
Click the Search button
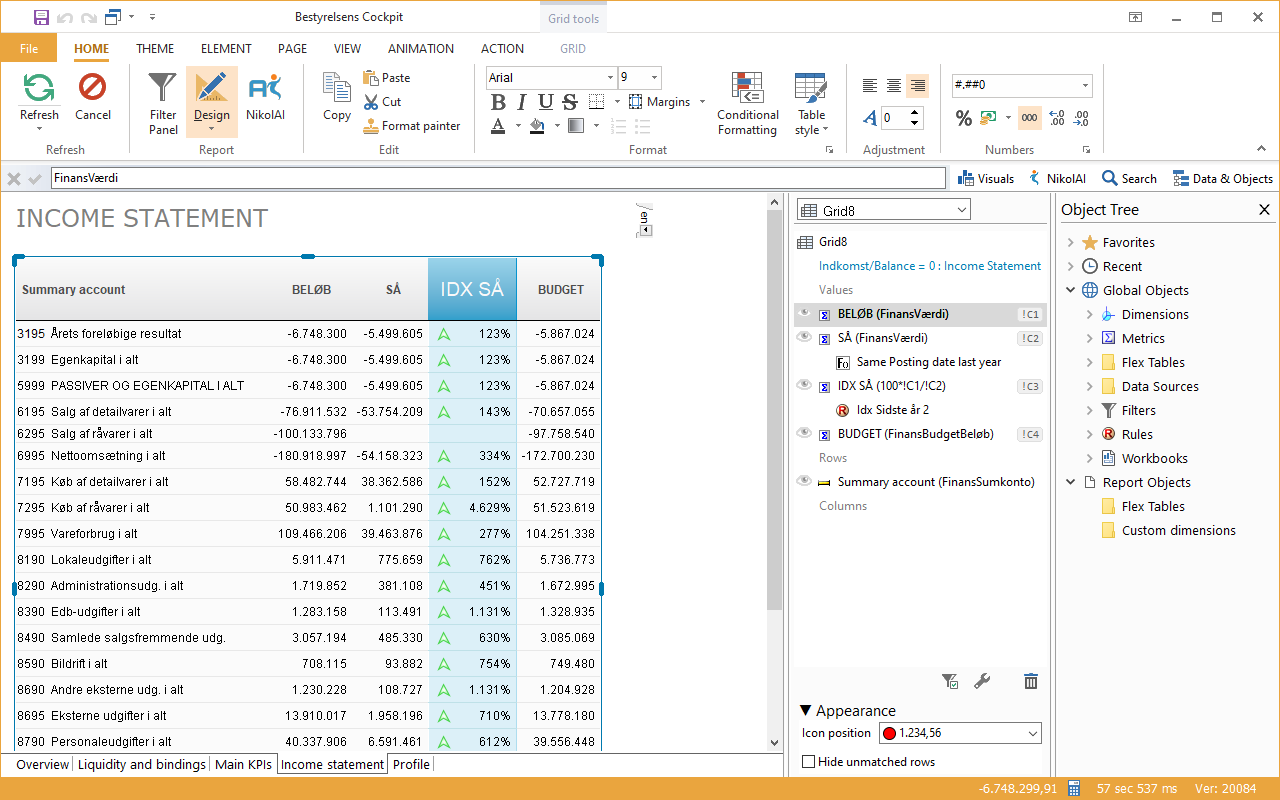click(1129, 178)
